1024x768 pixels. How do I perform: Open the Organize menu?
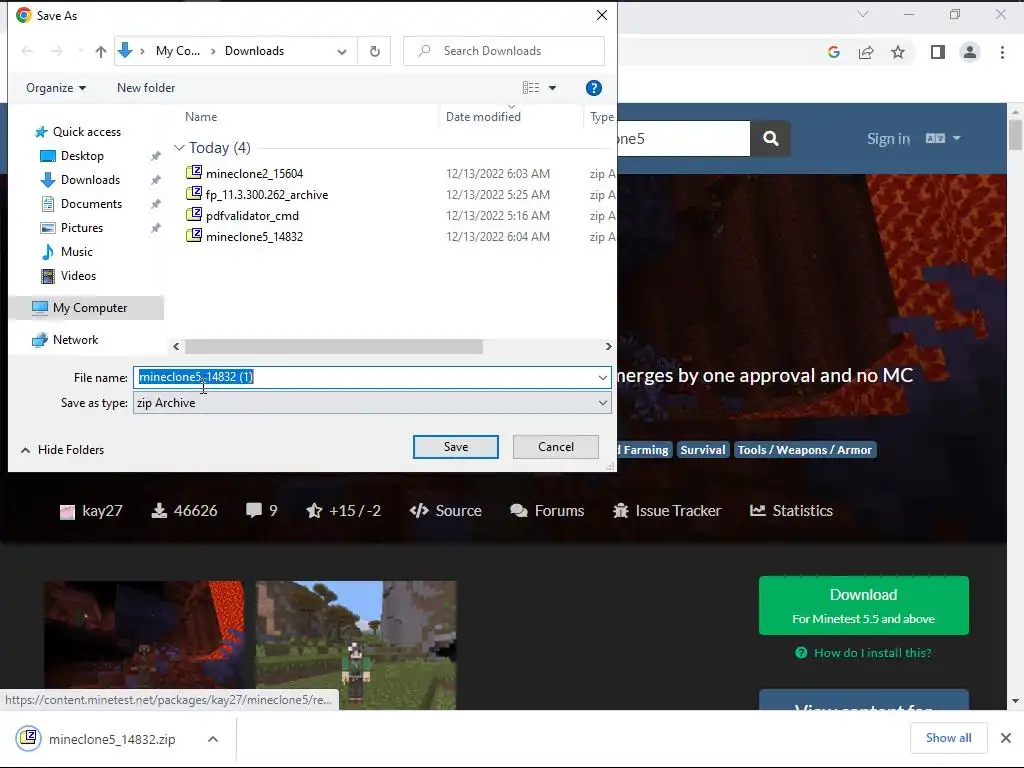(x=56, y=88)
